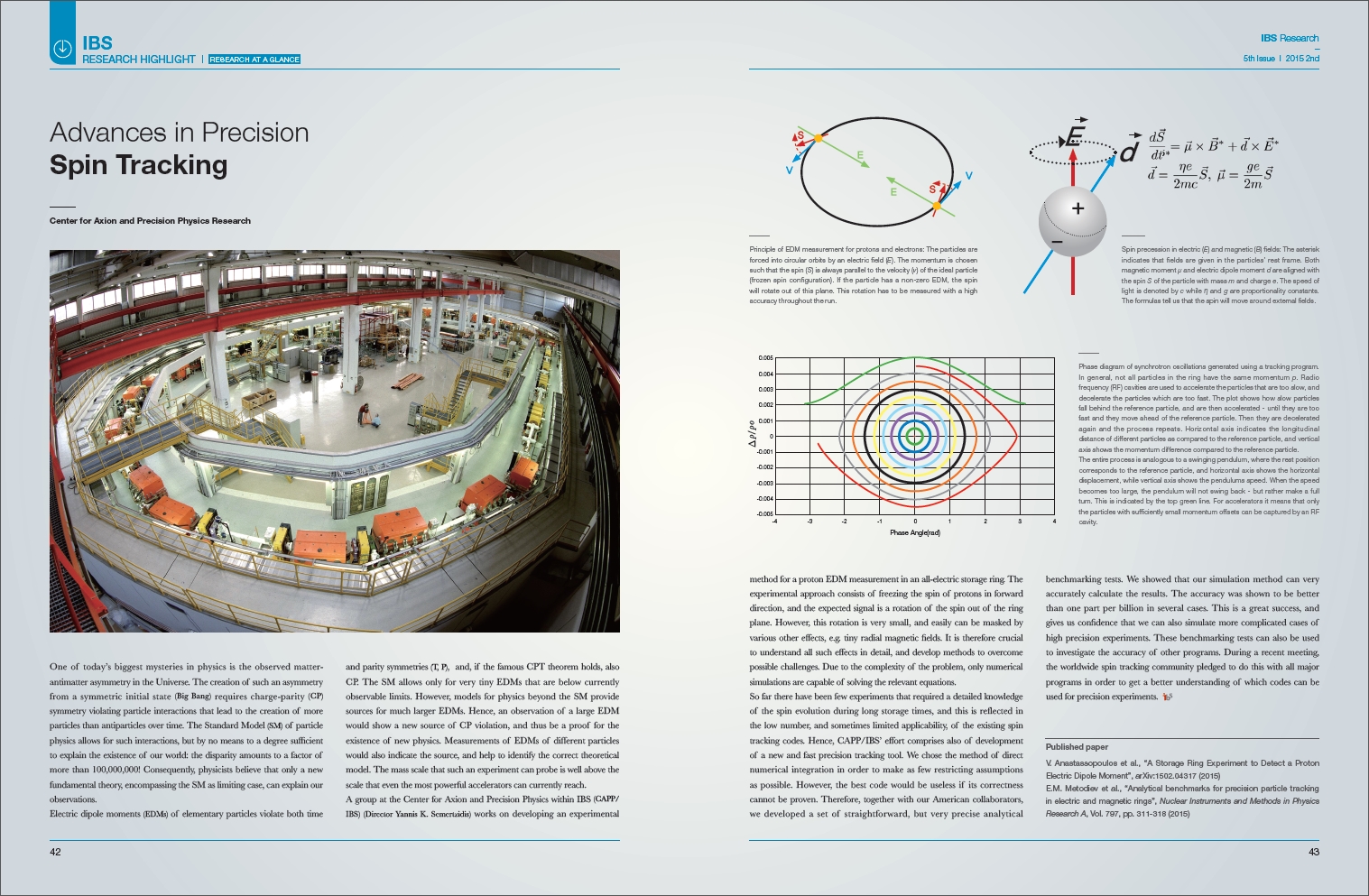Open the accelerator hall photograph

point(334,440)
